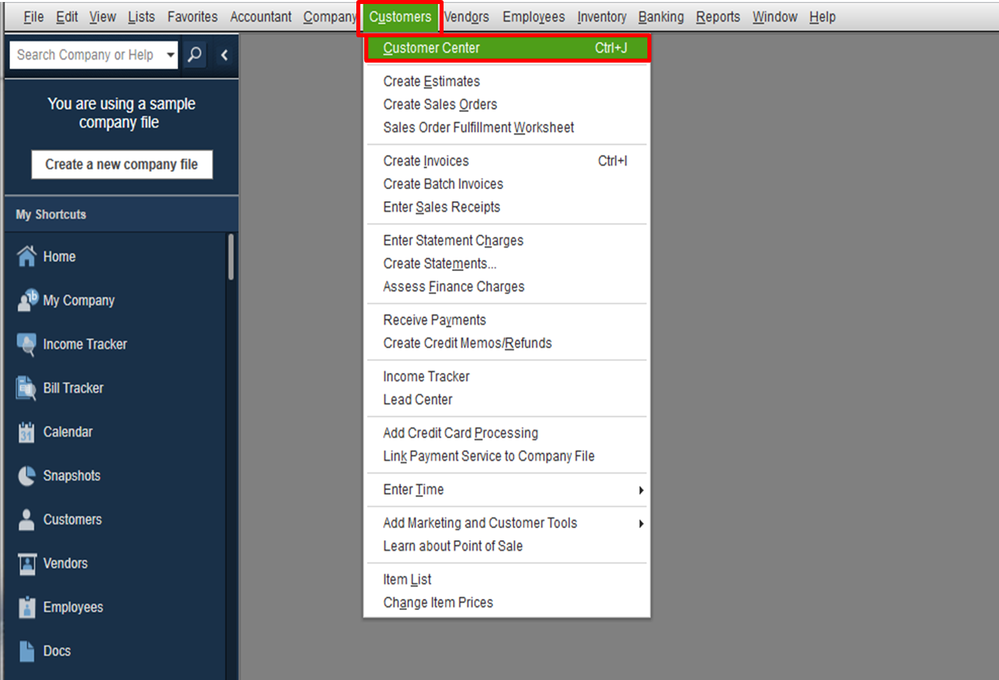Open the Vendors menu in menu bar

point(466,17)
